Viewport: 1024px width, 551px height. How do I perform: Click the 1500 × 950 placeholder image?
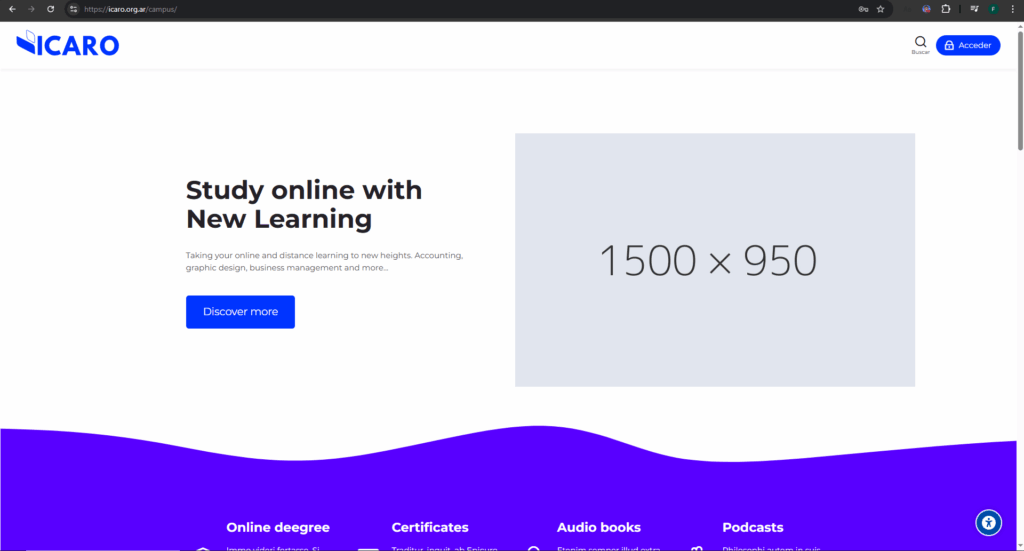(714, 260)
